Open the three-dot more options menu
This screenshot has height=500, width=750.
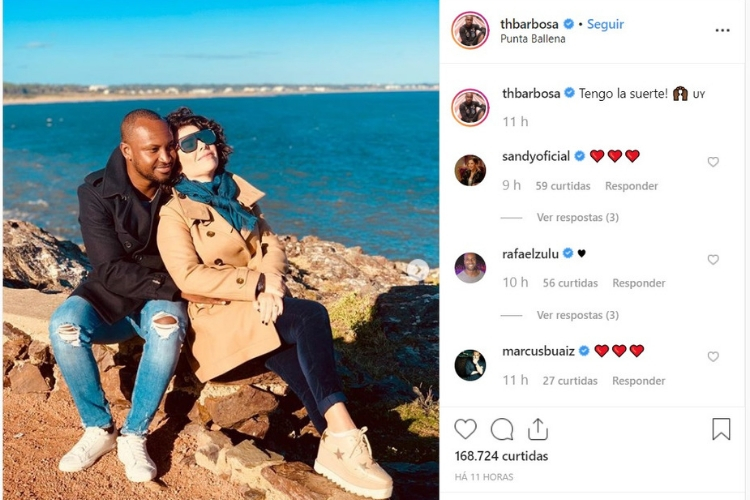(x=722, y=30)
